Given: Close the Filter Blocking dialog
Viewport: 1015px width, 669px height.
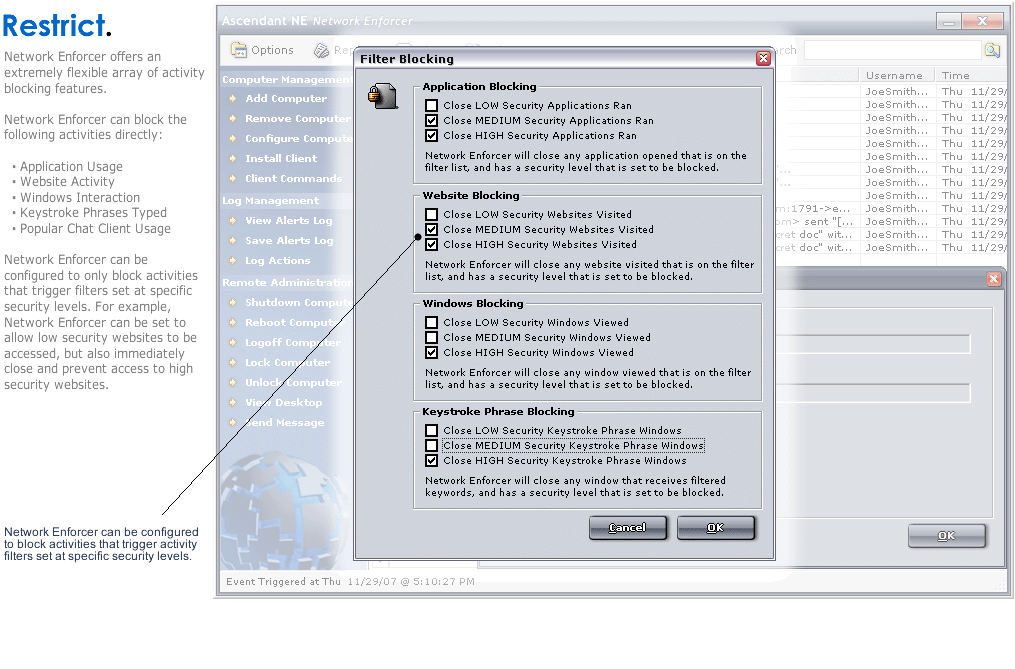Looking at the screenshot, I should point(763,59).
